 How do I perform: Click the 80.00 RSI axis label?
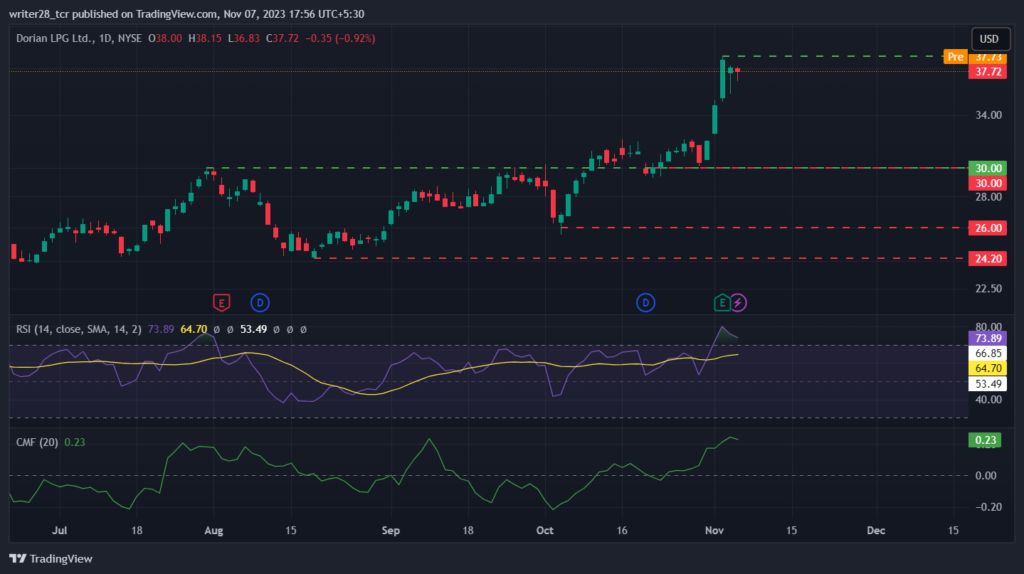pos(988,327)
